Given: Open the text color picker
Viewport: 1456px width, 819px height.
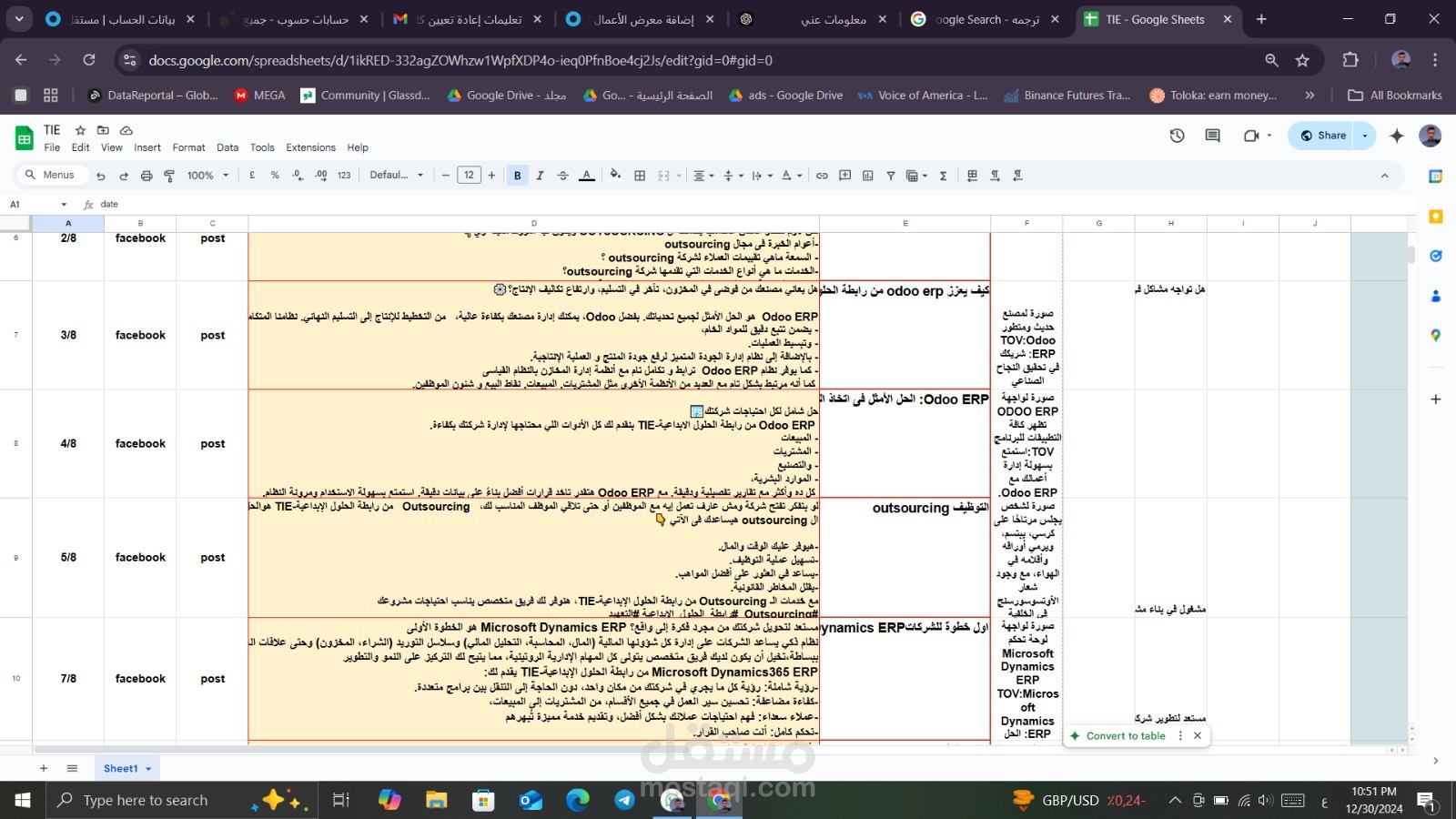Looking at the screenshot, I should pyautogui.click(x=587, y=176).
